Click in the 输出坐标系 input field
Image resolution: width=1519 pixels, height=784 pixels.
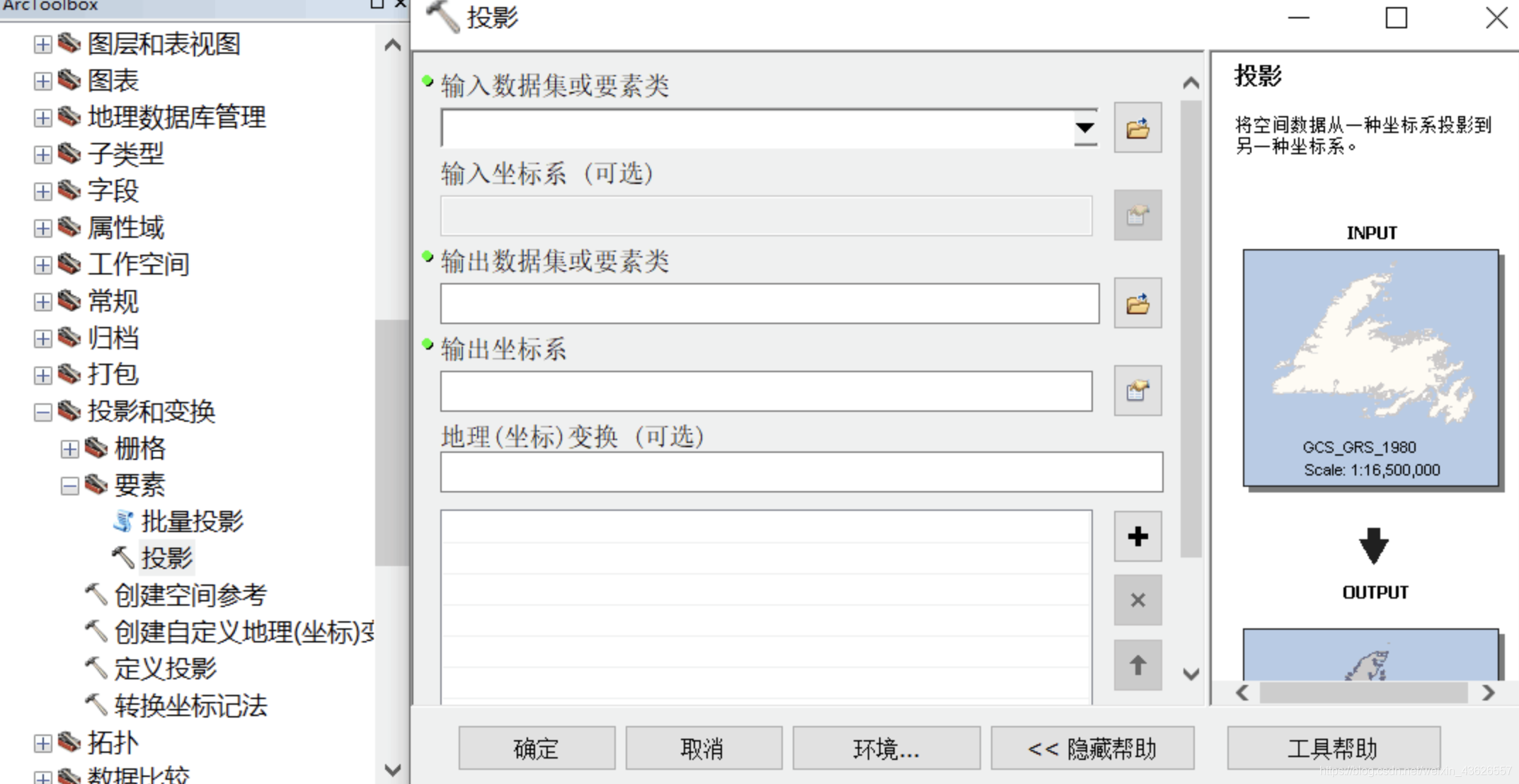pos(765,391)
